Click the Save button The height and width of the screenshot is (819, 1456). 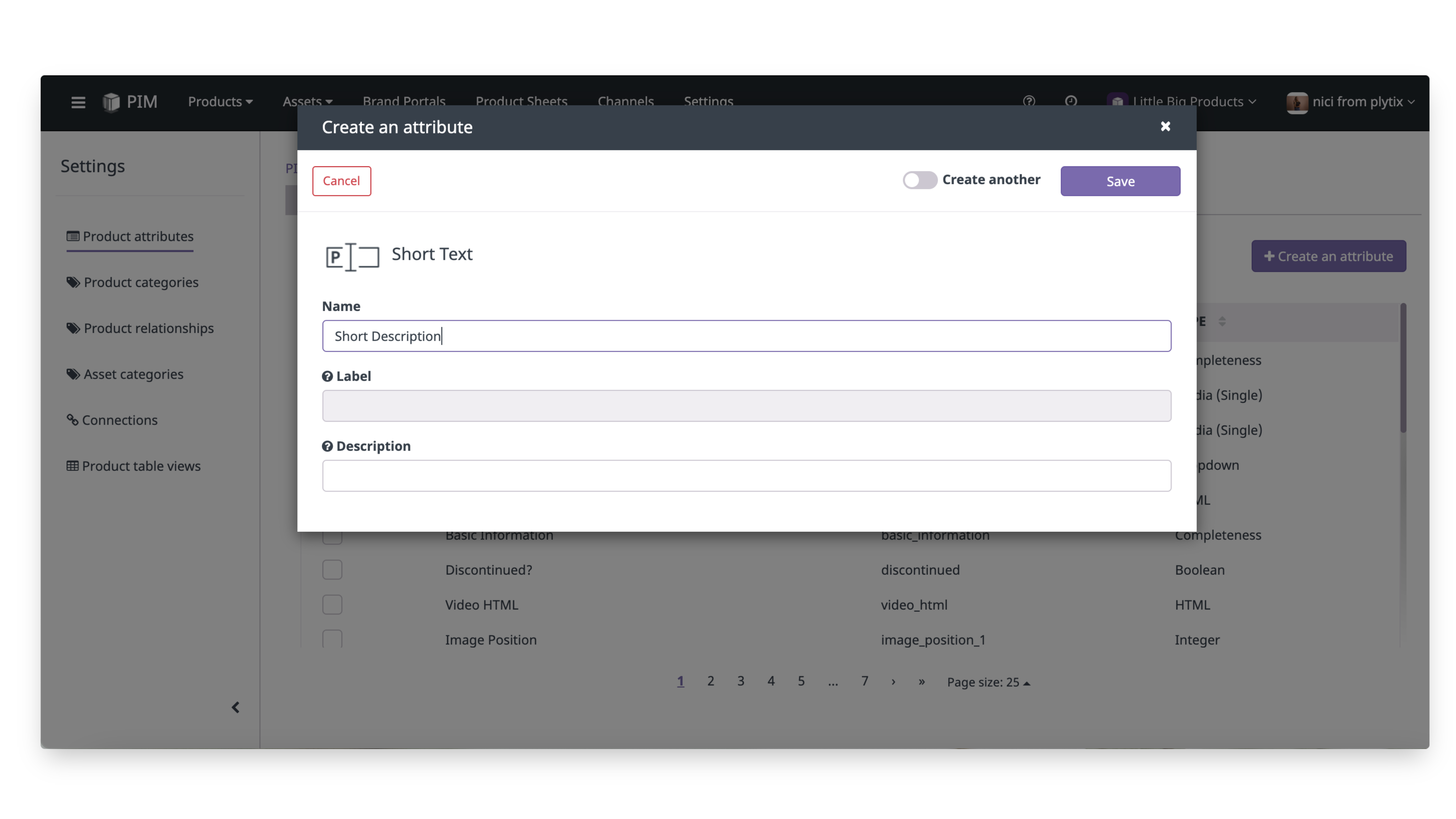coord(1120,181)
